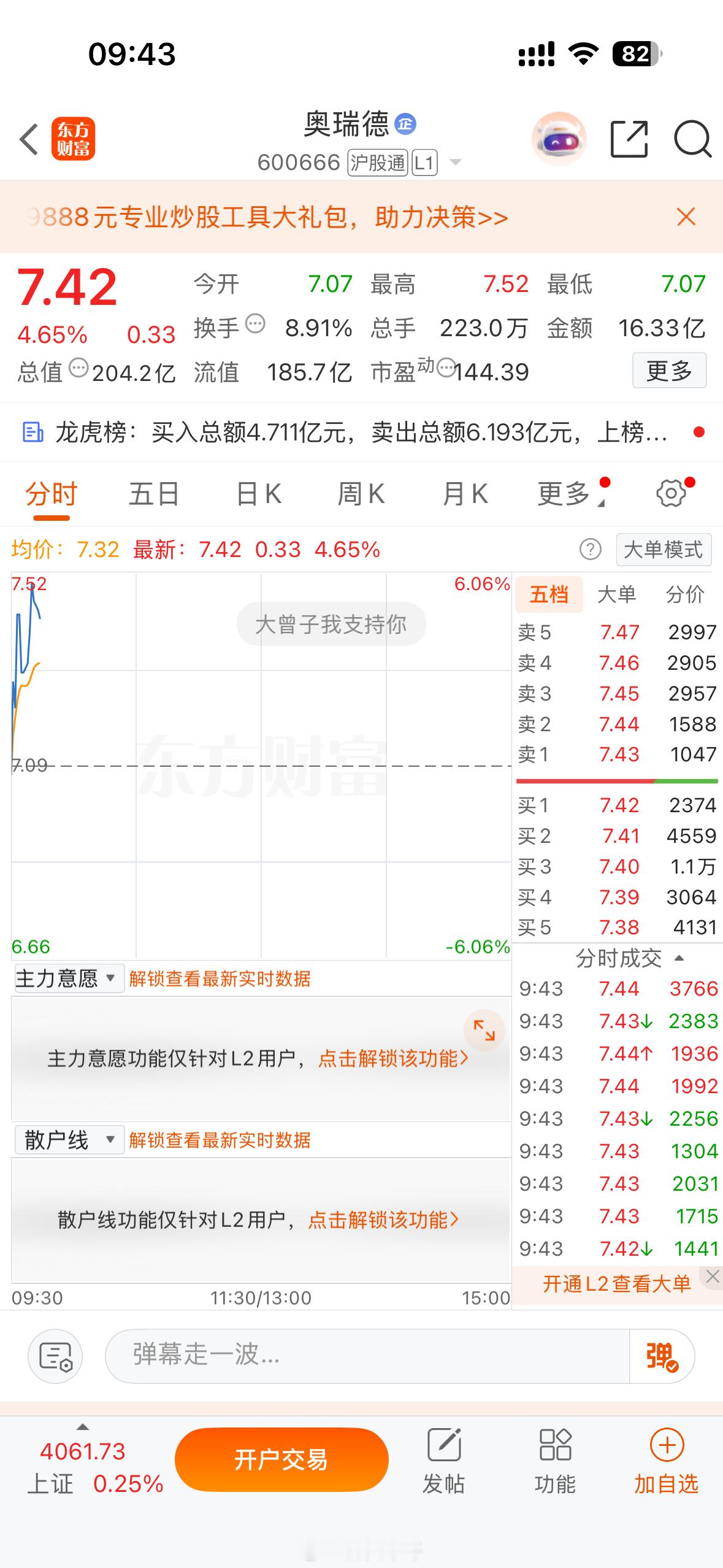
Task: Click trade row 7.44 with volume 3766
Action: pos(618,988)
